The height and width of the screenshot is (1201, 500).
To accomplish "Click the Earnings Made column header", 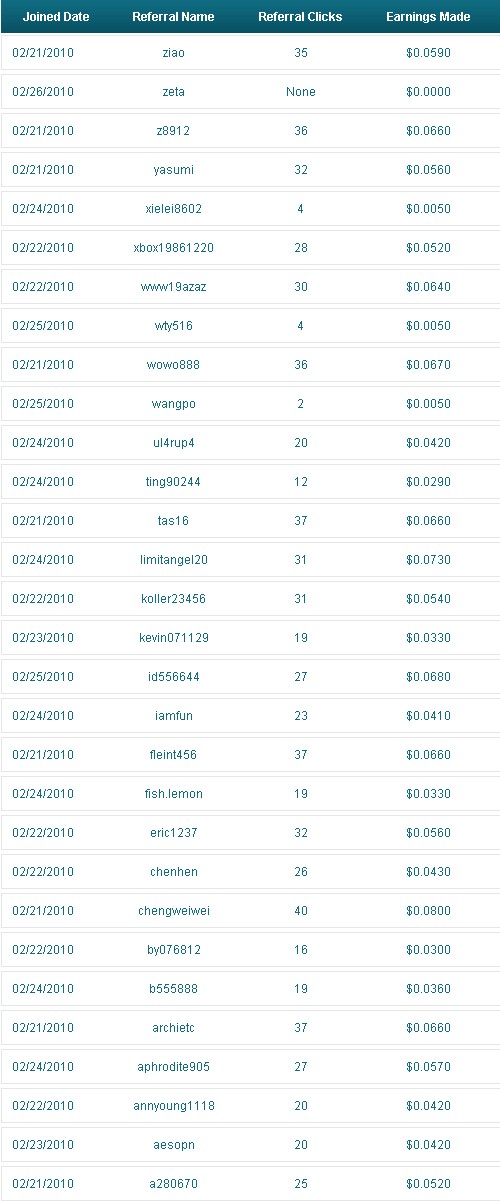I will [x=428, y=17].
